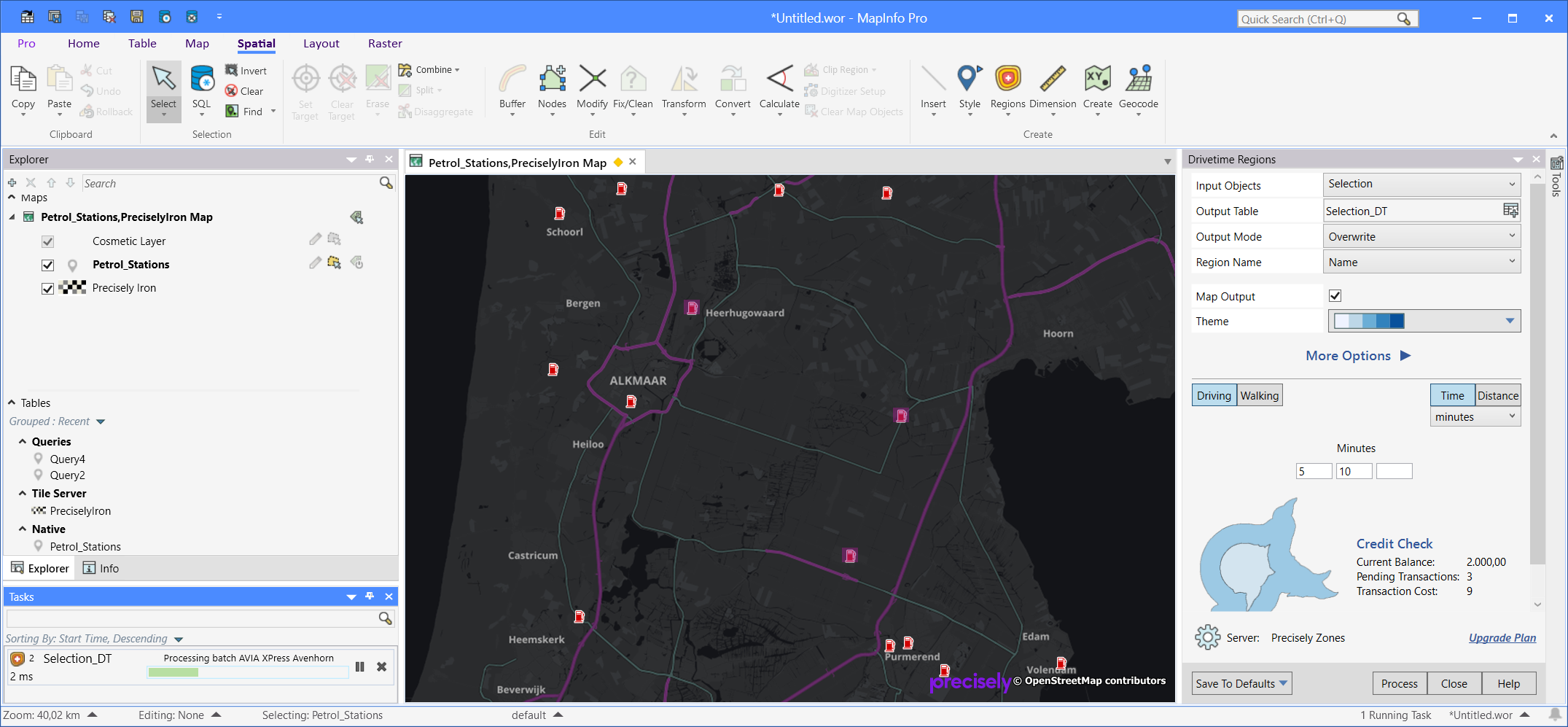Open the Pro backstage menu
Image resolution: width=1568 pixels, height=727 pixels.
[x=26, y=44]
